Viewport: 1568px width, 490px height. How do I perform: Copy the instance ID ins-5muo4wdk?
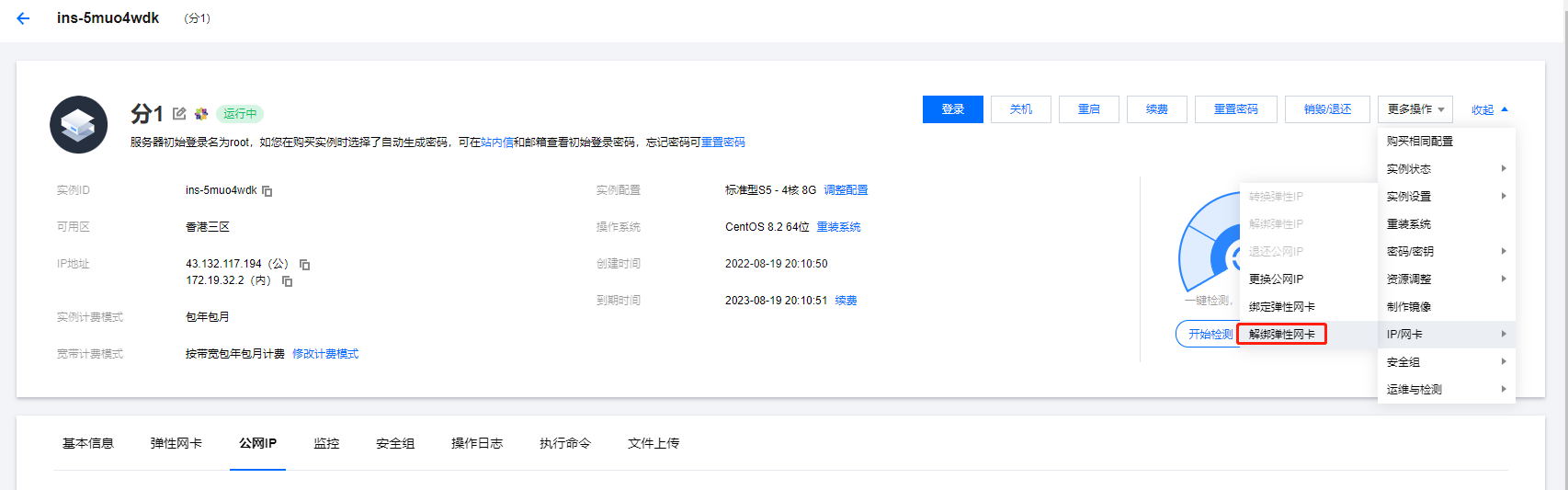click(267, 191)
